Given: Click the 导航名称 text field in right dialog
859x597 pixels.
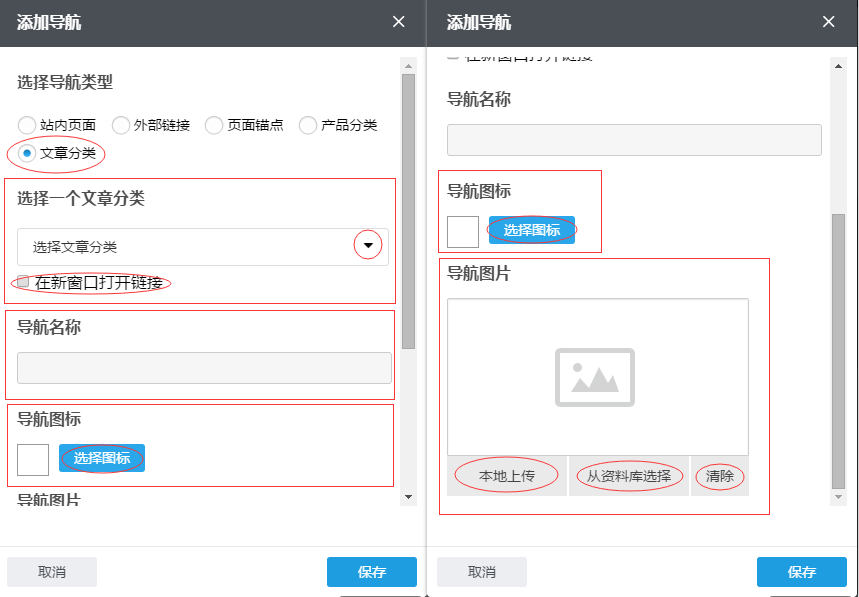Looking at the screenshot, I should coord(634,140).
